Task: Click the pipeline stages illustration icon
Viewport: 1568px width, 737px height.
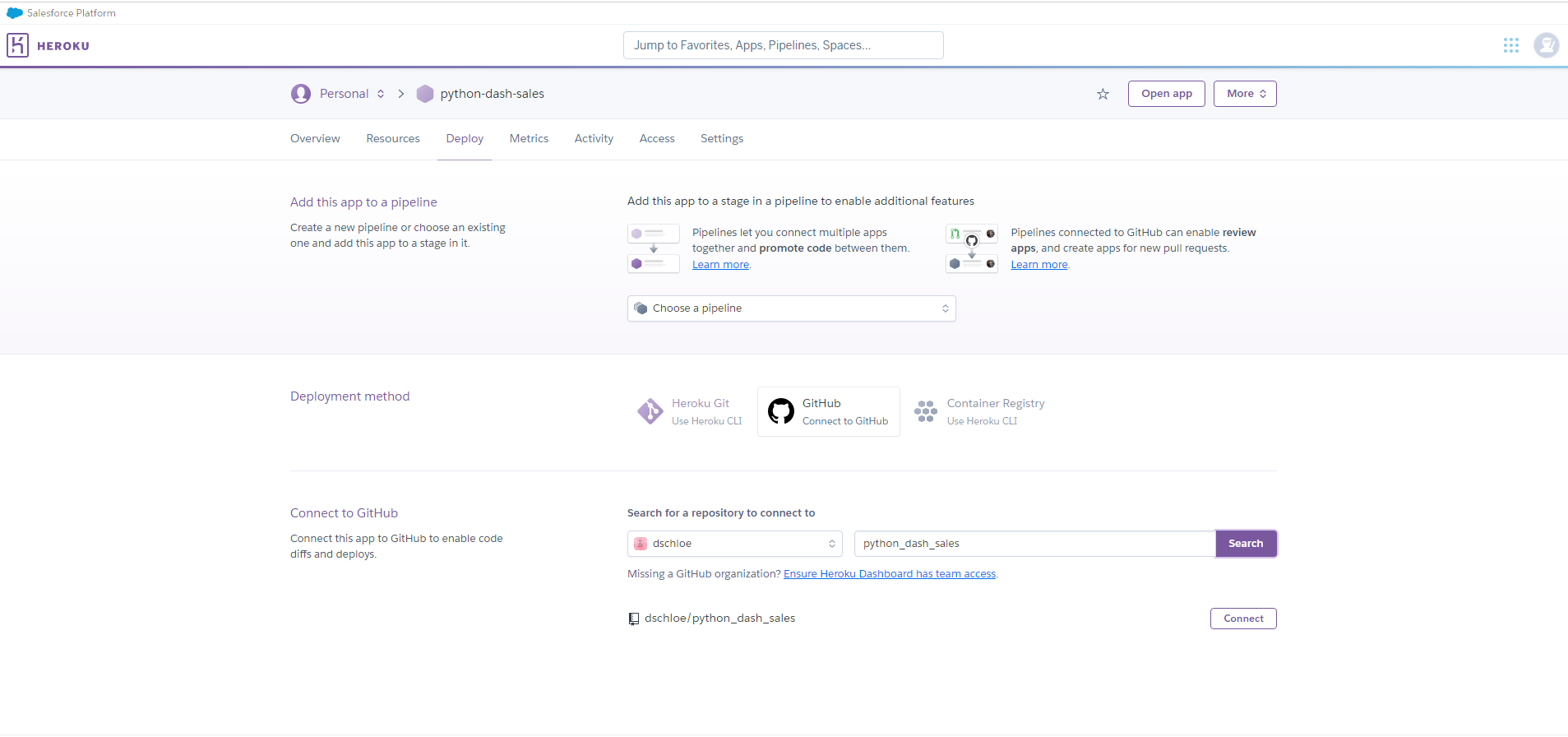Action: click(x=654, y=248)
